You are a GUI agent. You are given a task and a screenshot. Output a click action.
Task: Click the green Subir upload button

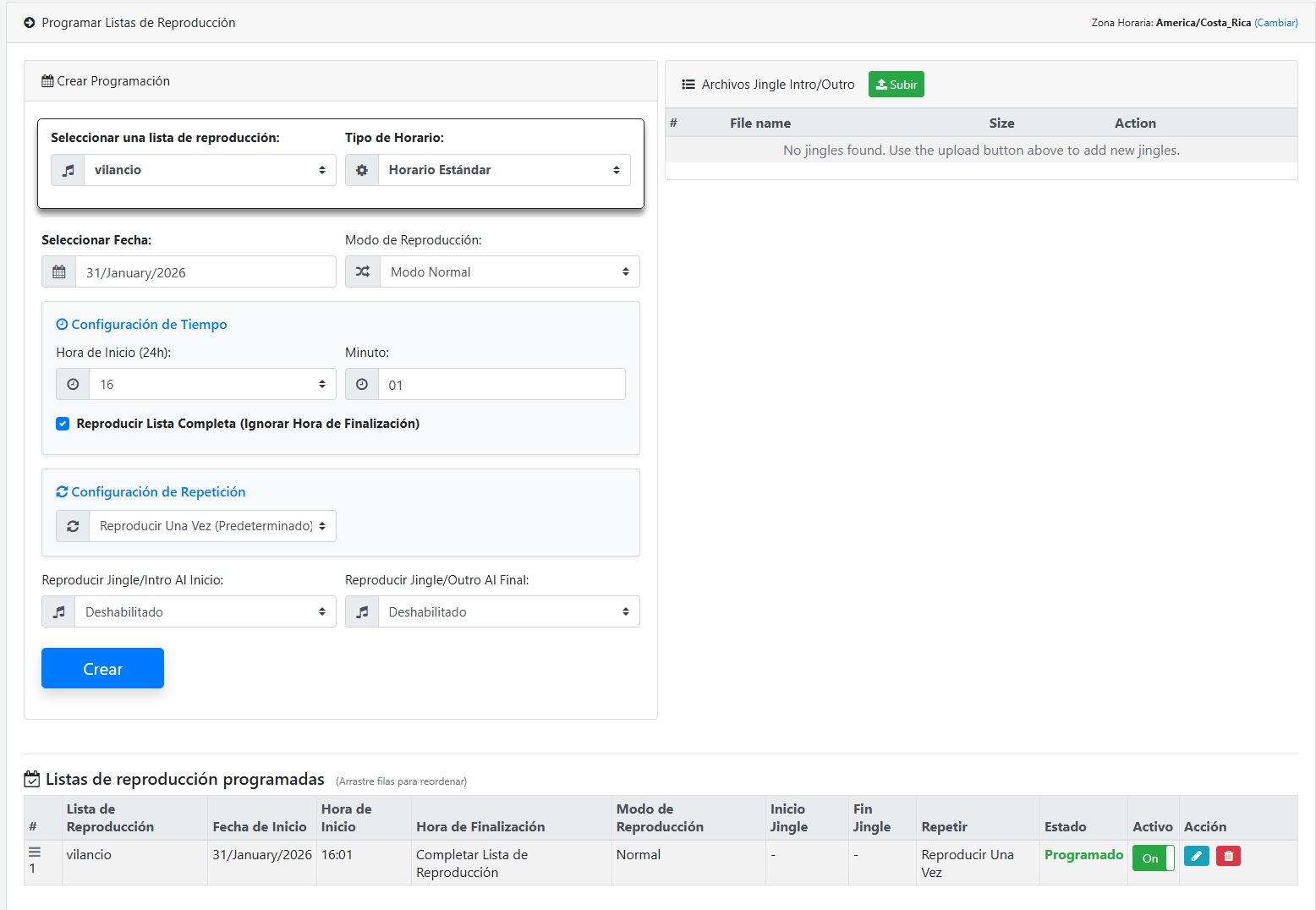click(896, 85)
